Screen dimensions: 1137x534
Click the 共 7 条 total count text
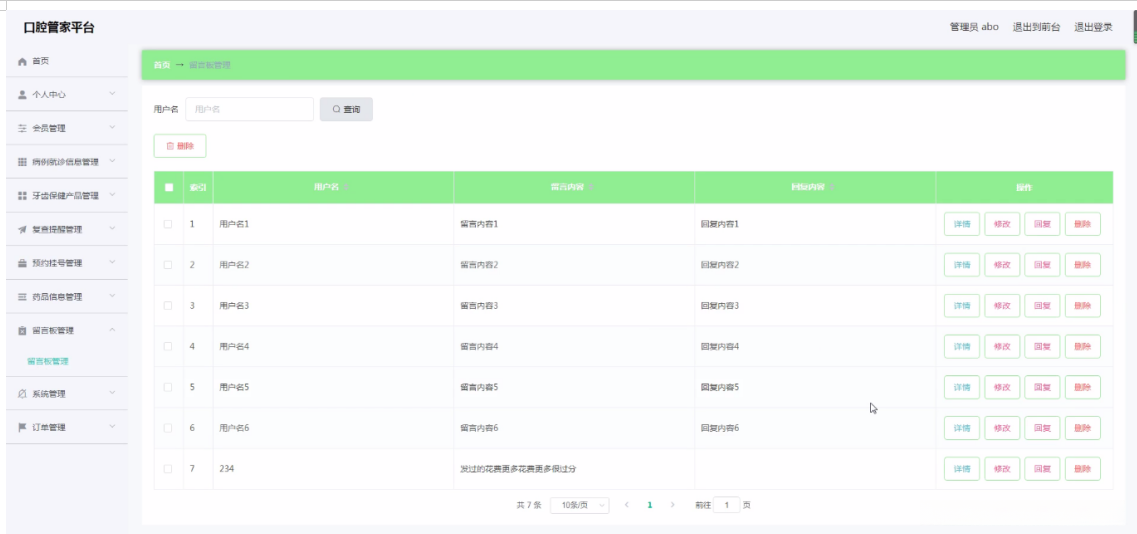pos(529,505)
